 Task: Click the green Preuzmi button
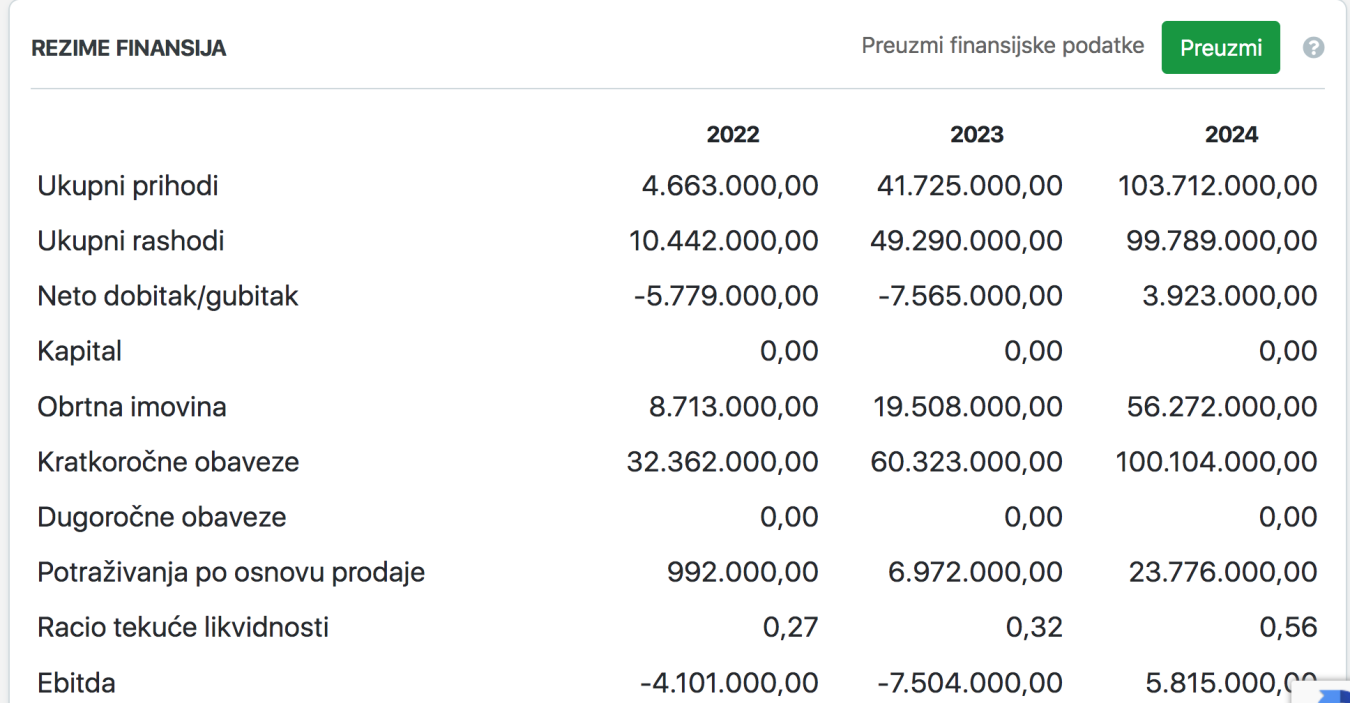click(x=1220, y=48)
